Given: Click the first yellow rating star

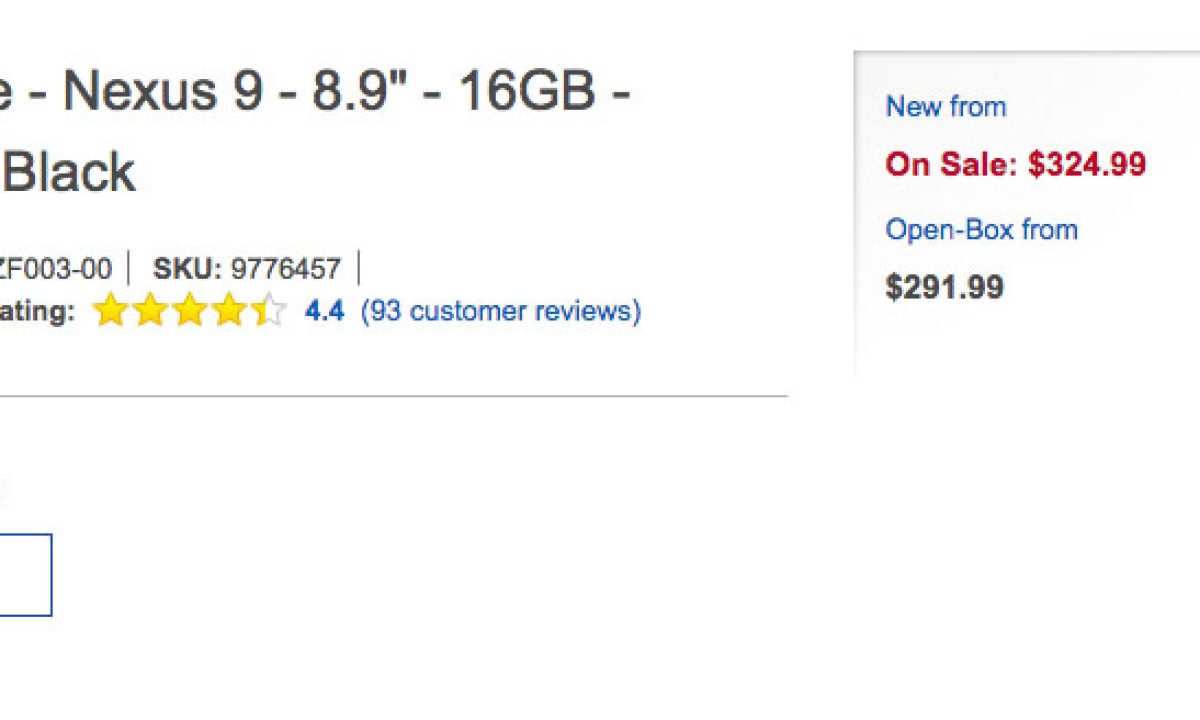Looking at the screenshot, I should coord(109,312).
